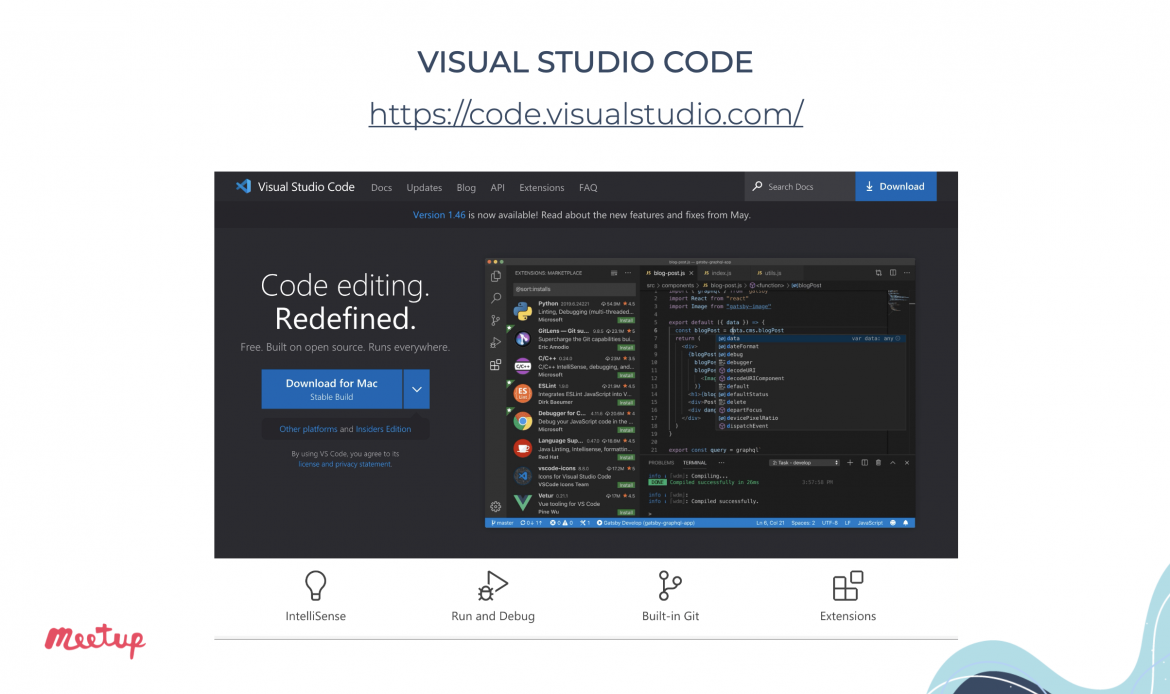Click the split editor icon in editor title
This screenshot has height=694, width=1170.
(x=892, y=273)
